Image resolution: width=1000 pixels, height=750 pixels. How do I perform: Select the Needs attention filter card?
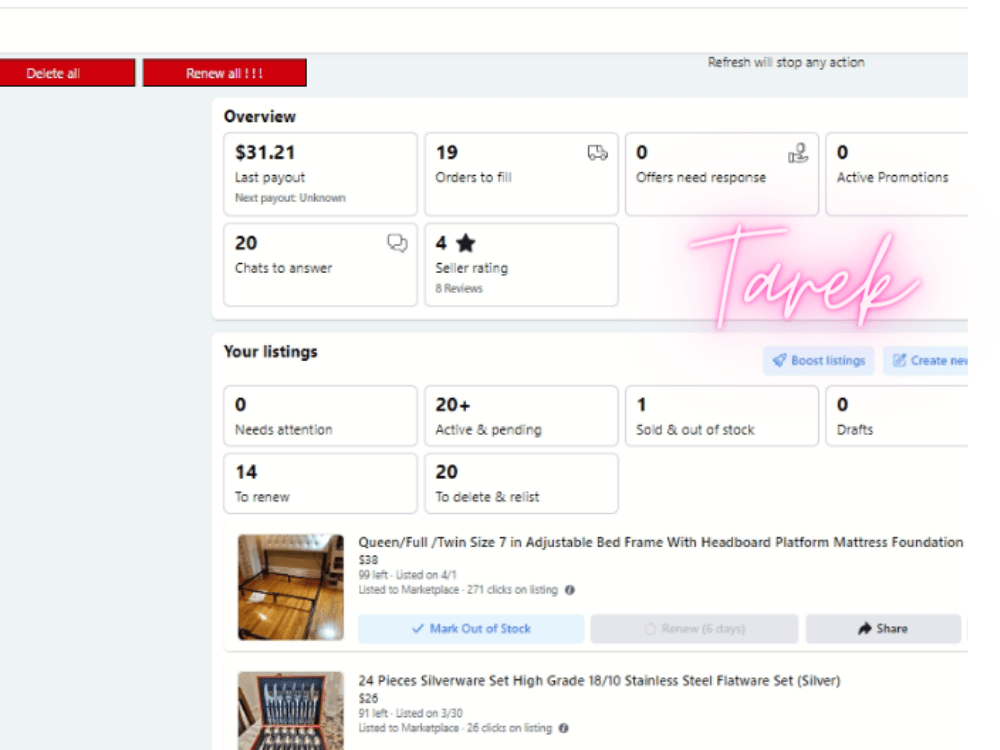(x=320, y=416)
